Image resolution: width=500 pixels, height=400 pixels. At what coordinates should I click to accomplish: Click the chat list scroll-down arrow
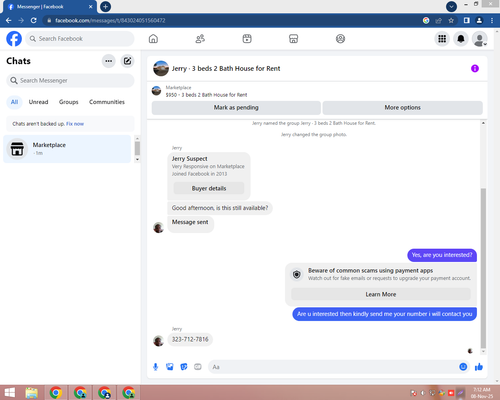(x=137, y=160)
